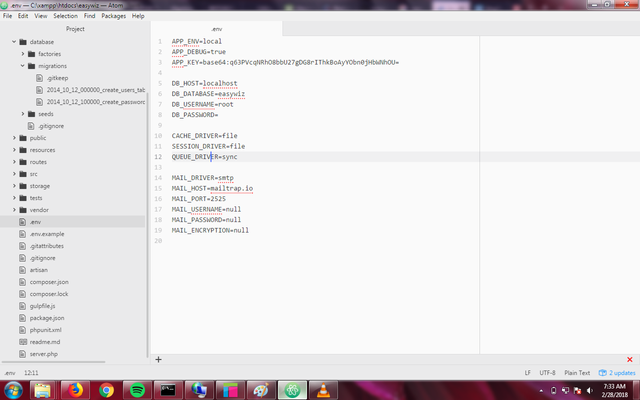The image size is (640, 400).
Task: Expand the public folder chevron
Action: [x=14, y=138]
